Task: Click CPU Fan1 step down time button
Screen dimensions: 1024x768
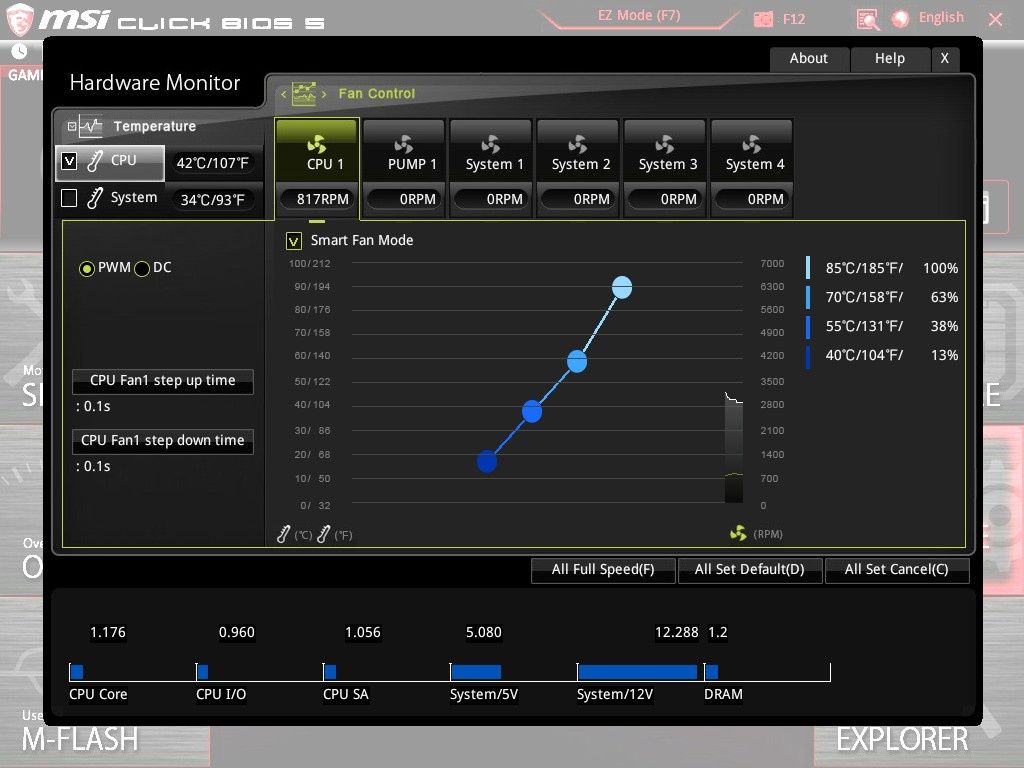Action: pyautogui.click(x=163, y=441)
